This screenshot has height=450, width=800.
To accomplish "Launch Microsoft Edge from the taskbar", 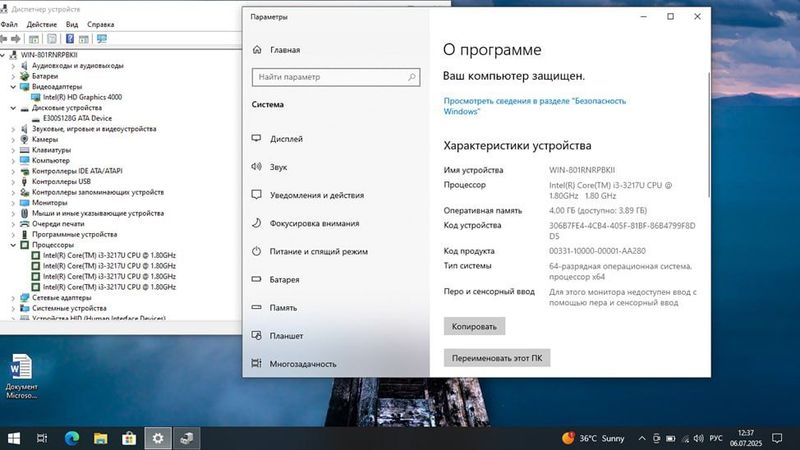I will coord(72,438).
